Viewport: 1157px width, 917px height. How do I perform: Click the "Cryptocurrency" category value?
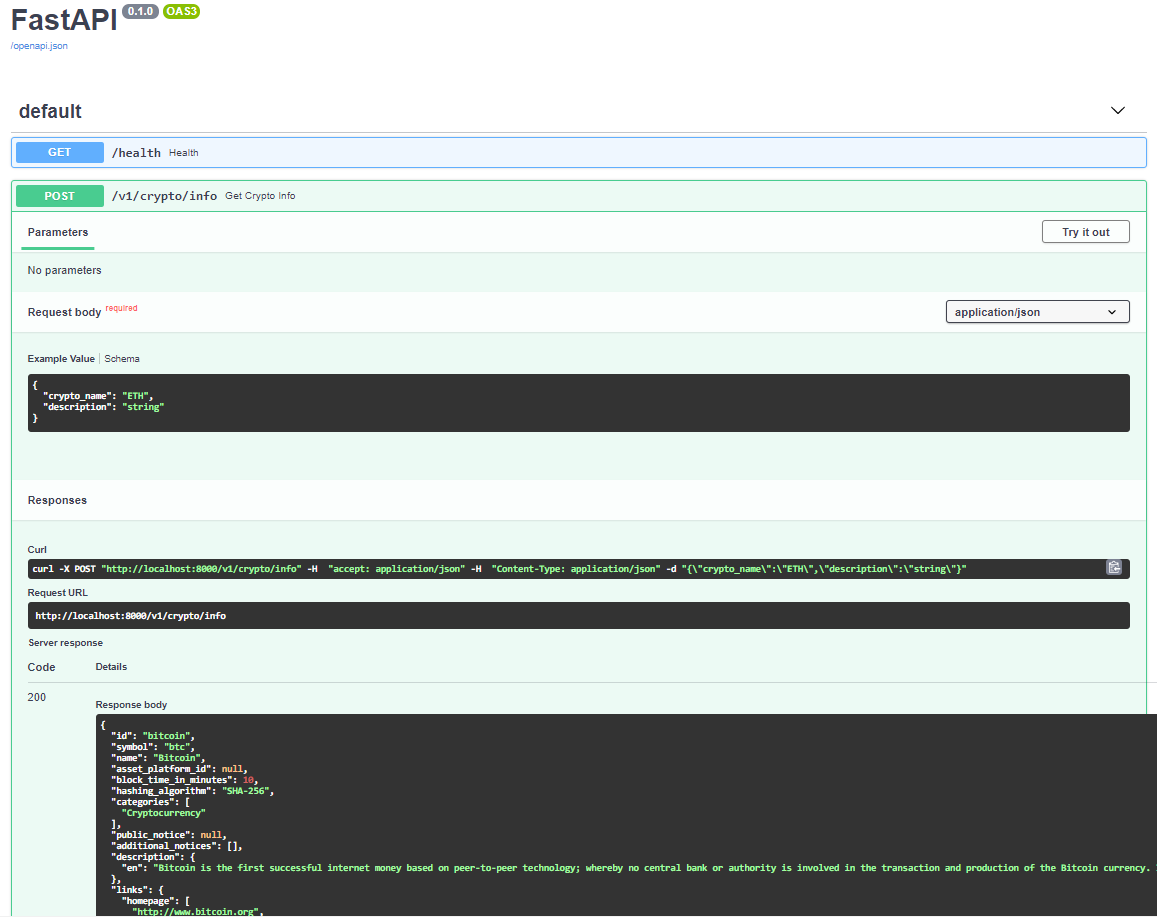[x=163, y=813]
